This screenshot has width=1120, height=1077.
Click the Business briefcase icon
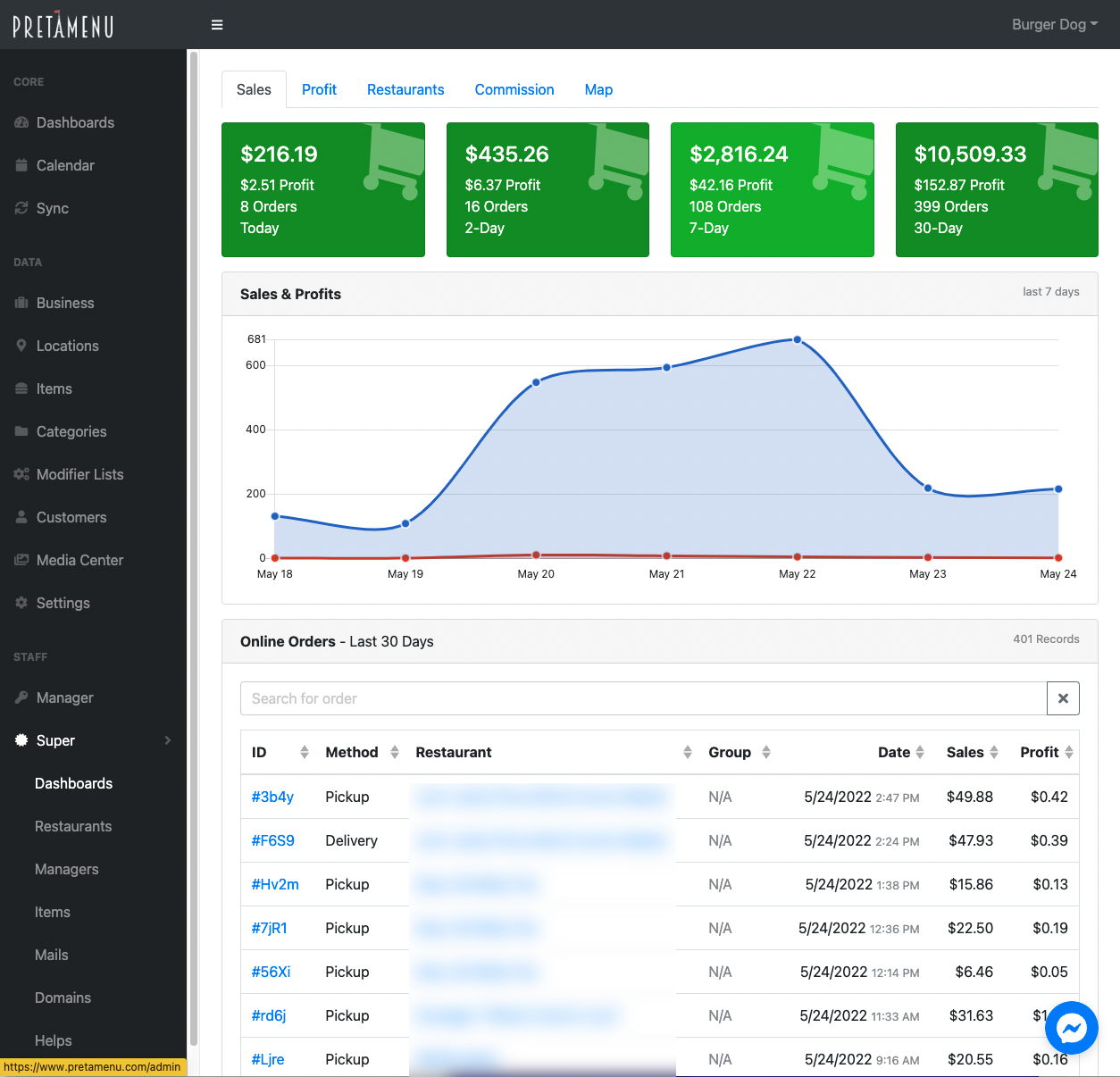click(21, 303)
